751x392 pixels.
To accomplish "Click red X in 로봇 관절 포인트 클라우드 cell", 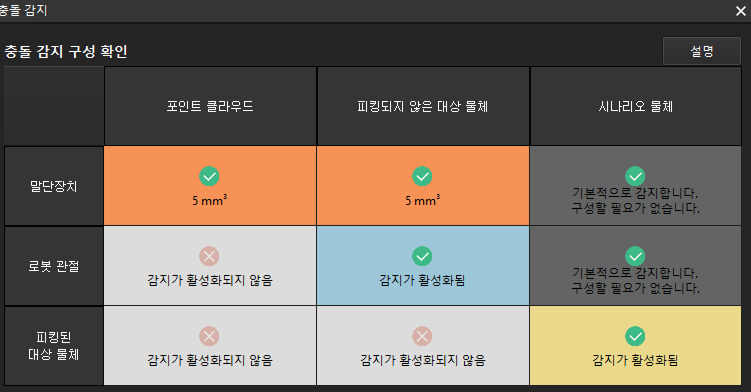I will [x=209, y=256].
